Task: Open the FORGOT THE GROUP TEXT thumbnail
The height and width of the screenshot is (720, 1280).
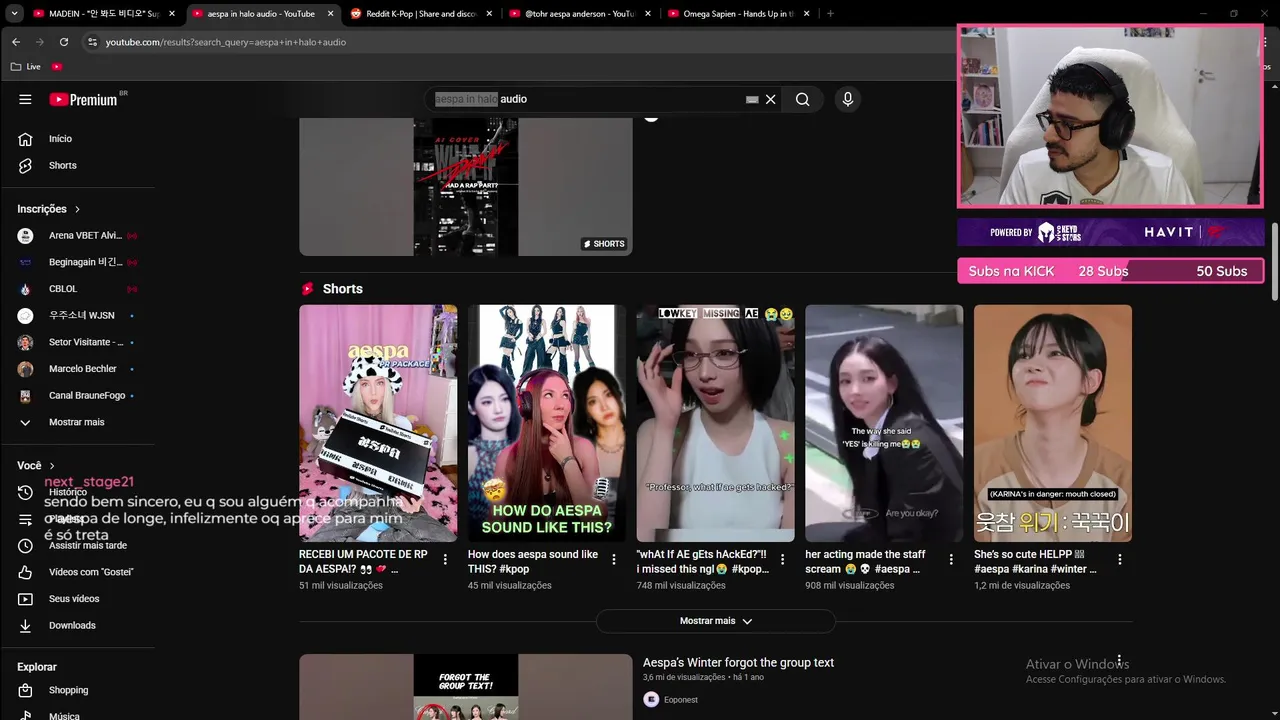Action: 466,687
